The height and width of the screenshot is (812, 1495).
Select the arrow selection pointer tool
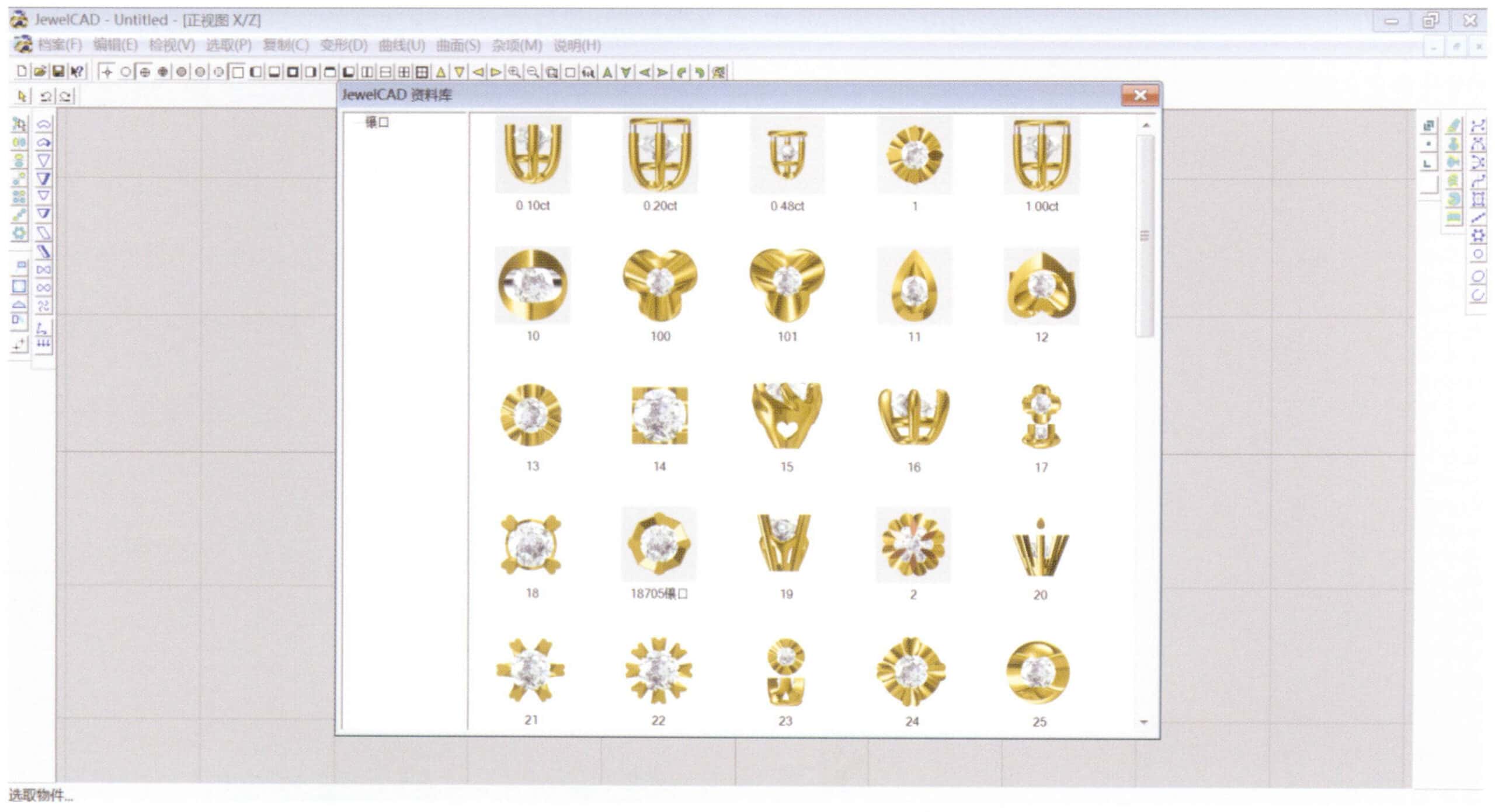click(x=22, y=96)
